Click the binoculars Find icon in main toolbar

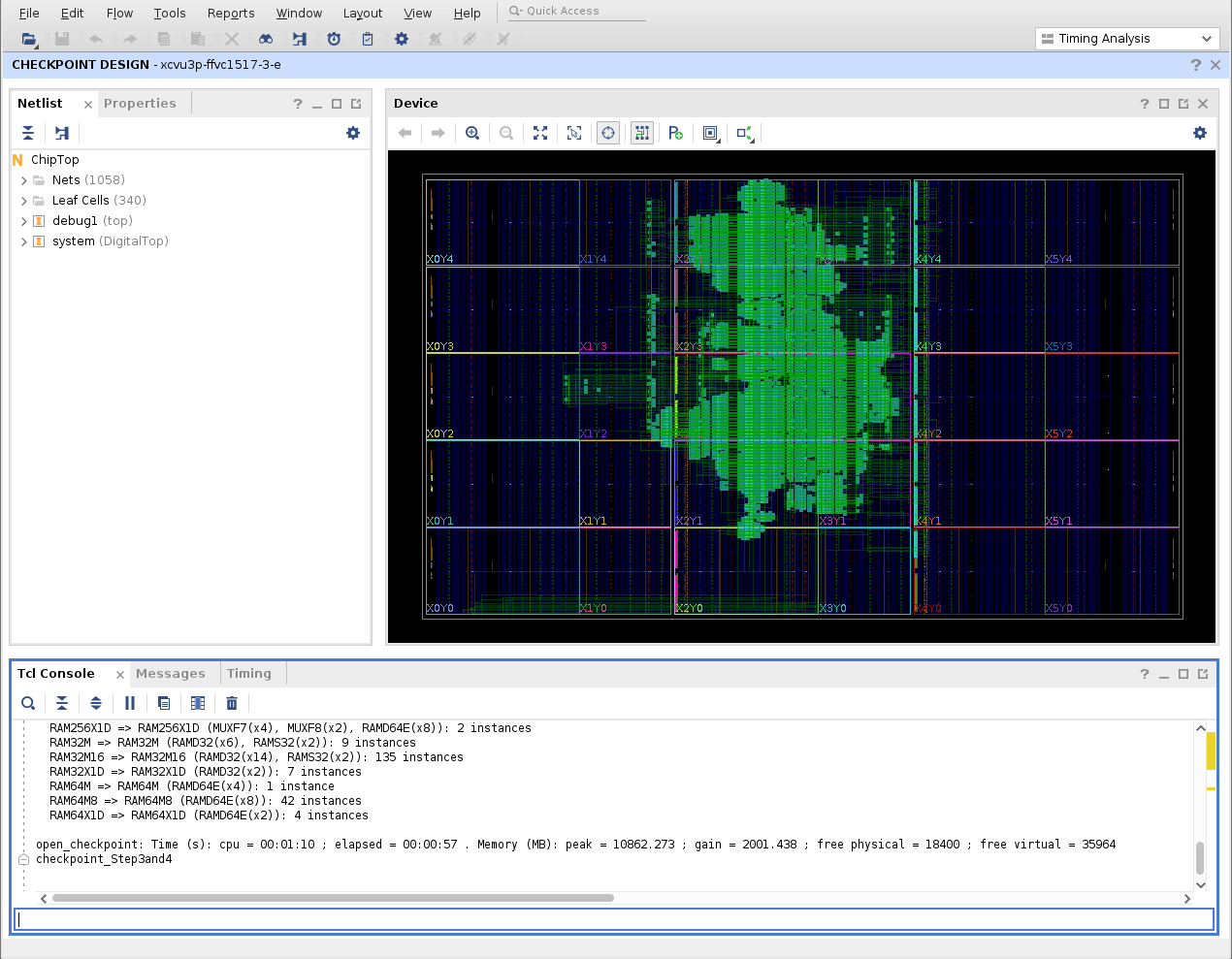[265, 39]
